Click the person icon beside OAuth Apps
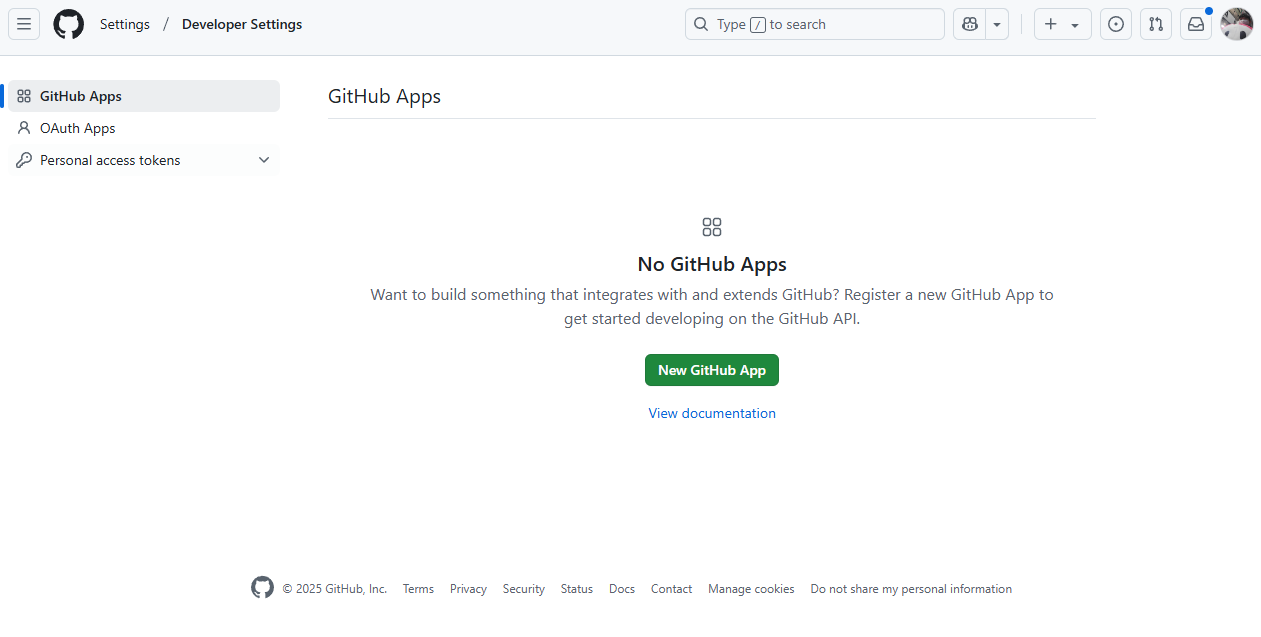1261x637 pixels. (24, 128)
